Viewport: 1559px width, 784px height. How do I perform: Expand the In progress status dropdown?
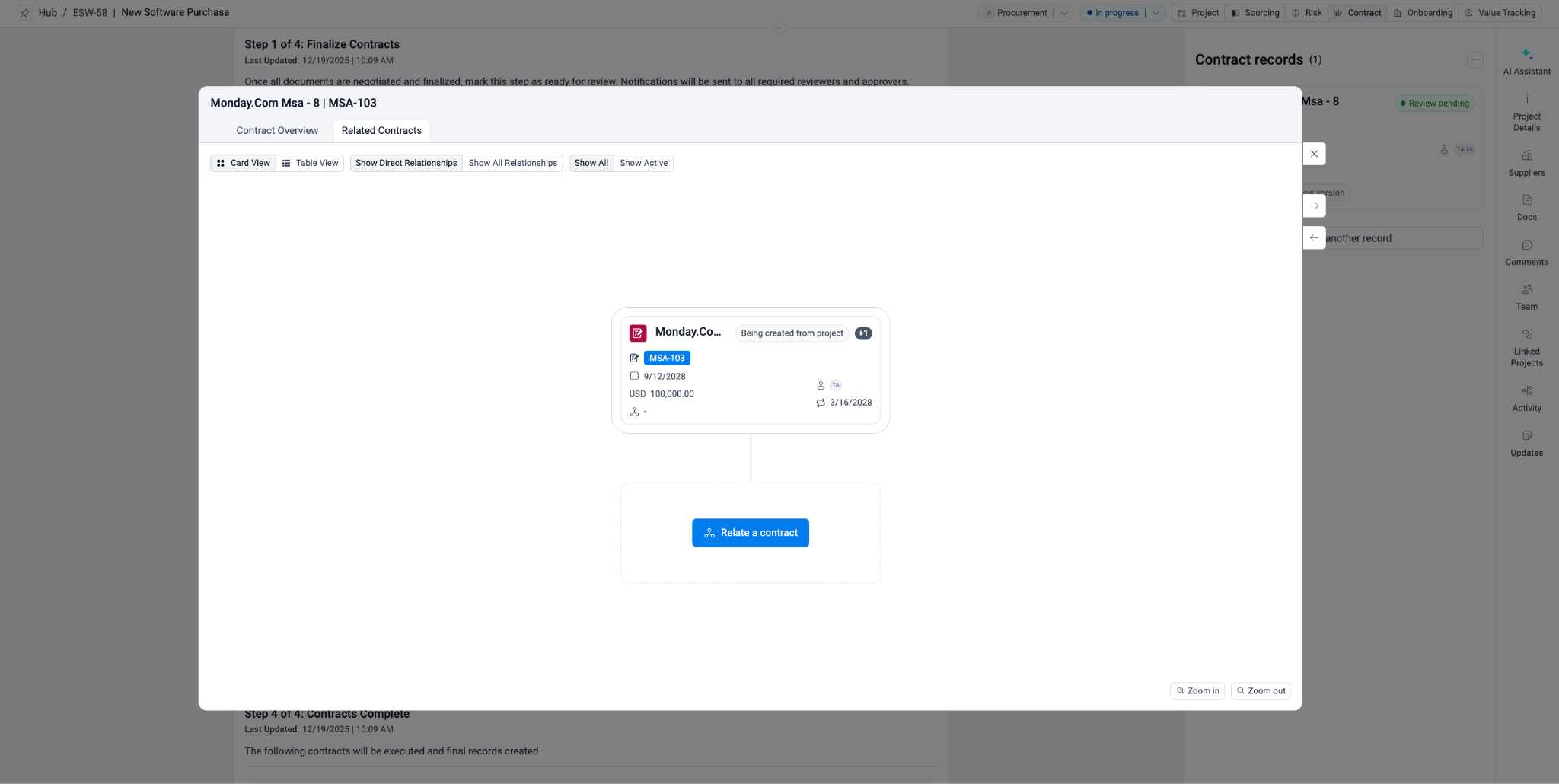tap(1155, 13)
